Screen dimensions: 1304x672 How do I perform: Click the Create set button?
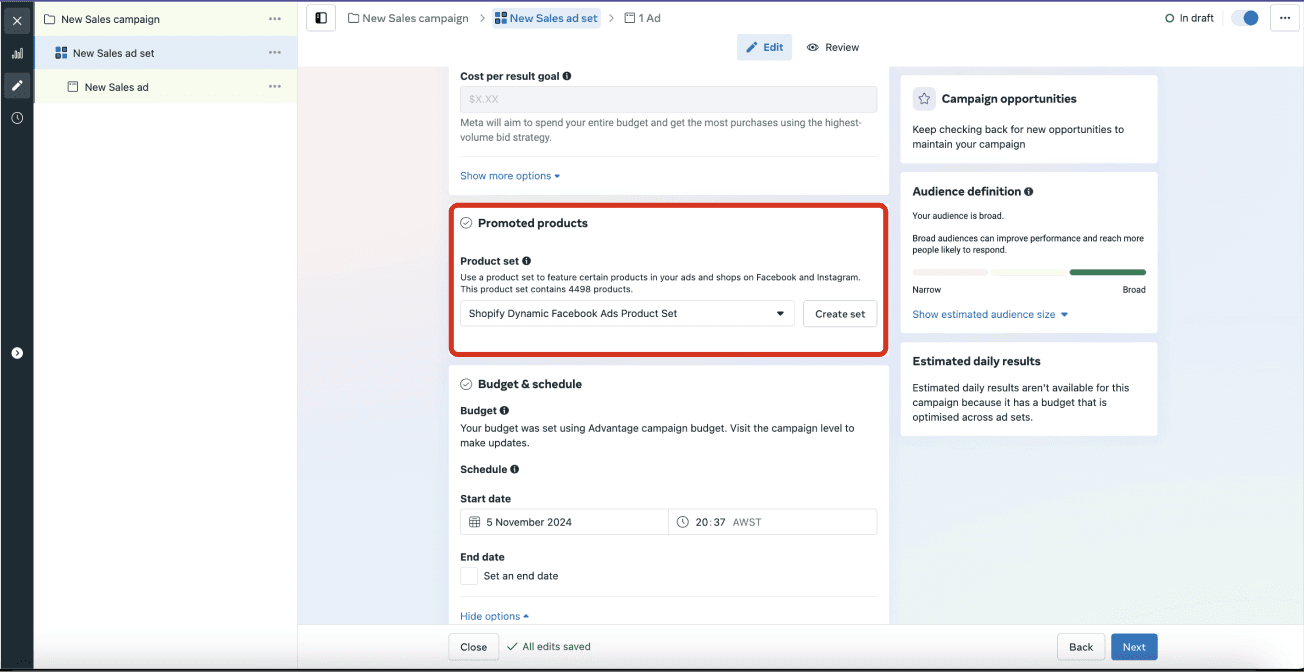click(x=840, y=313)
